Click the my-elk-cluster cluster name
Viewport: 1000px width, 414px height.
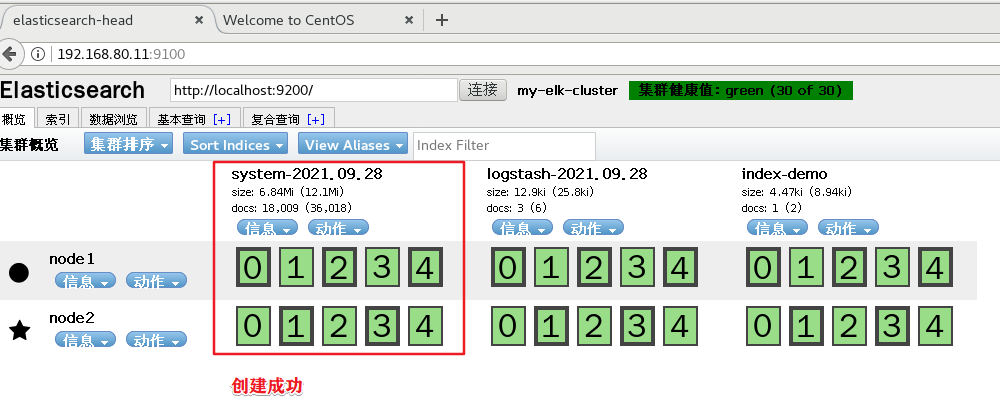click(x=567, y=91)
